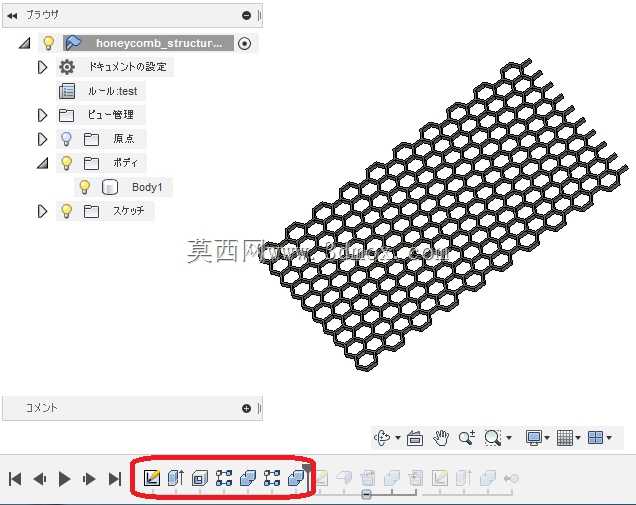Click the gear icon for ドキュメントの設定

point(67,67)
